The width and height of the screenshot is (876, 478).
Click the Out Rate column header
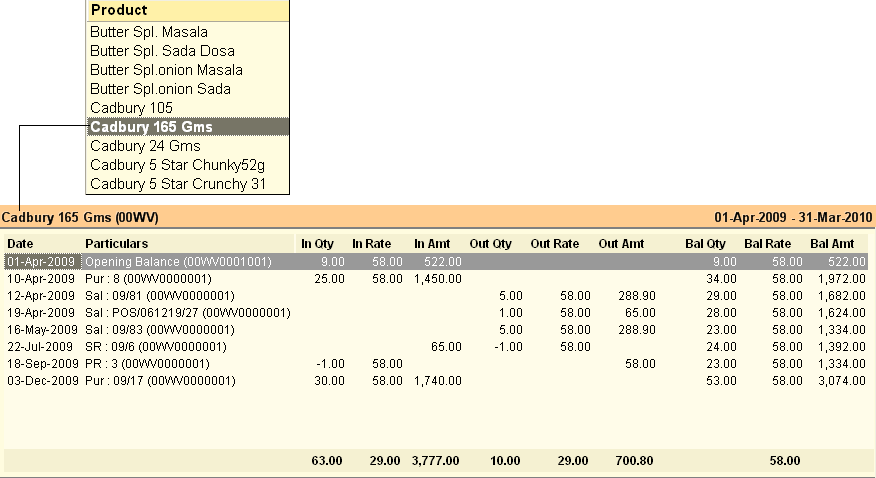[555, 243]
